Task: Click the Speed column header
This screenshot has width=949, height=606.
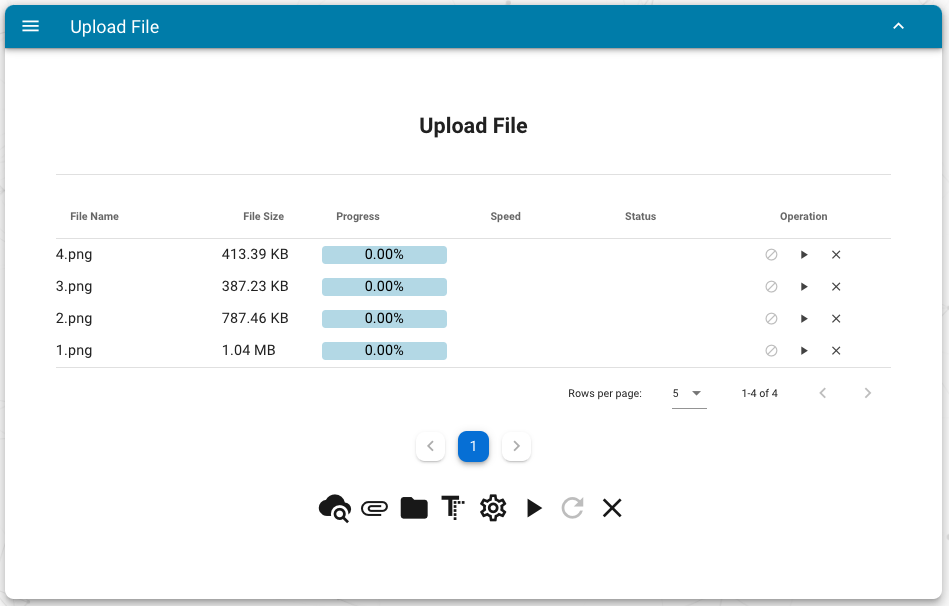Action: point(505,217)
